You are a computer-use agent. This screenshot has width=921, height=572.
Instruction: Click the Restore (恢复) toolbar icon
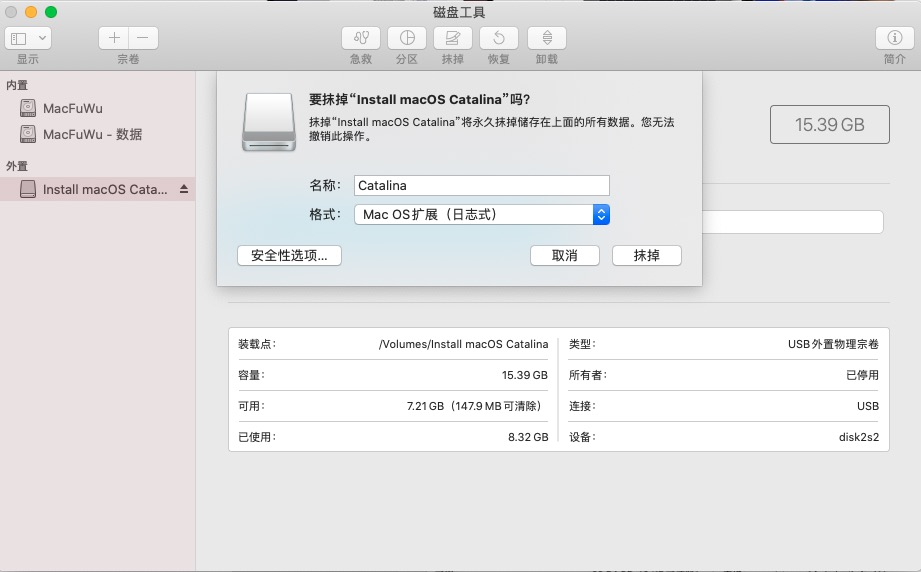(x=499, y=38)
